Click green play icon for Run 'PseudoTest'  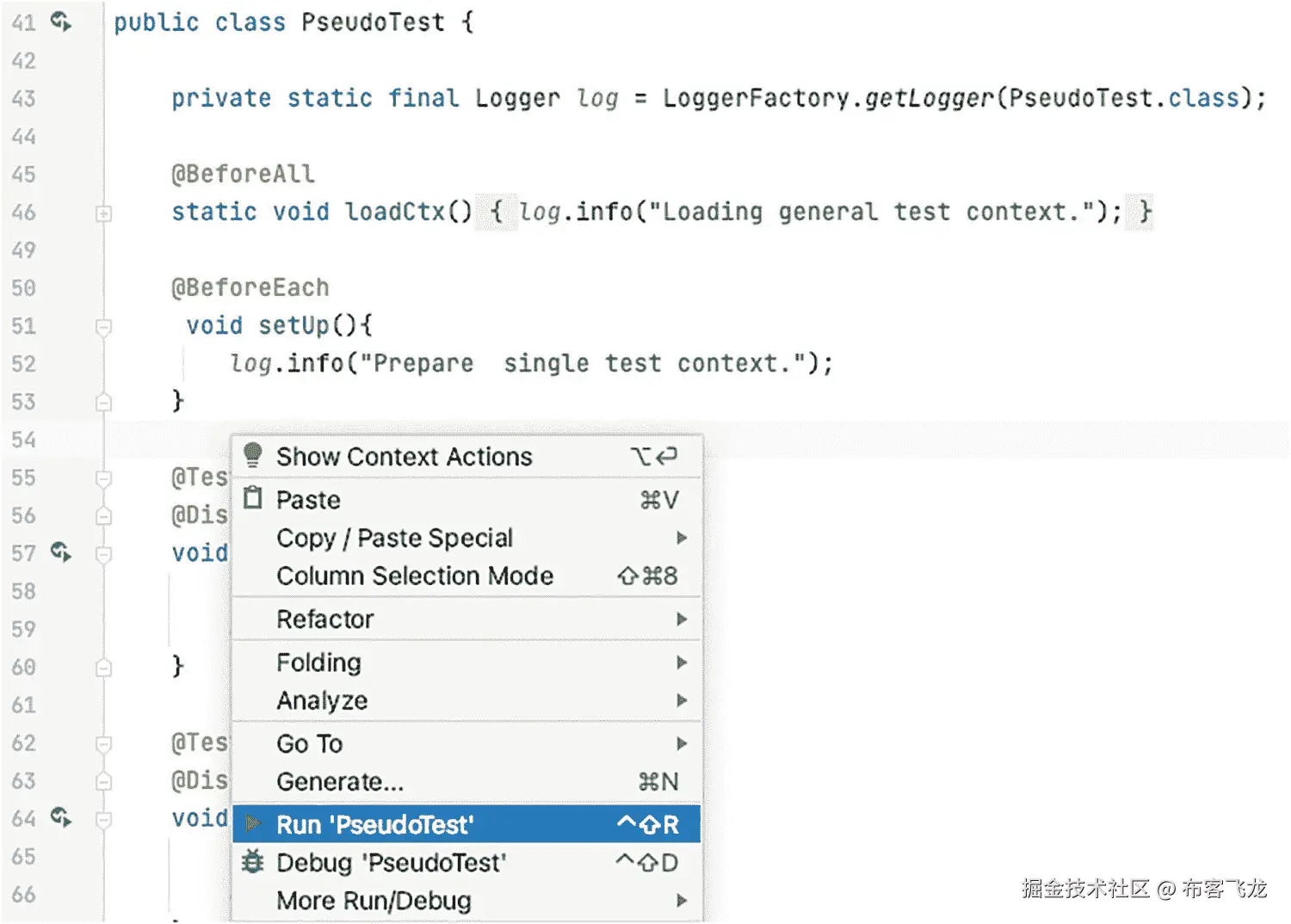[252, 824]
